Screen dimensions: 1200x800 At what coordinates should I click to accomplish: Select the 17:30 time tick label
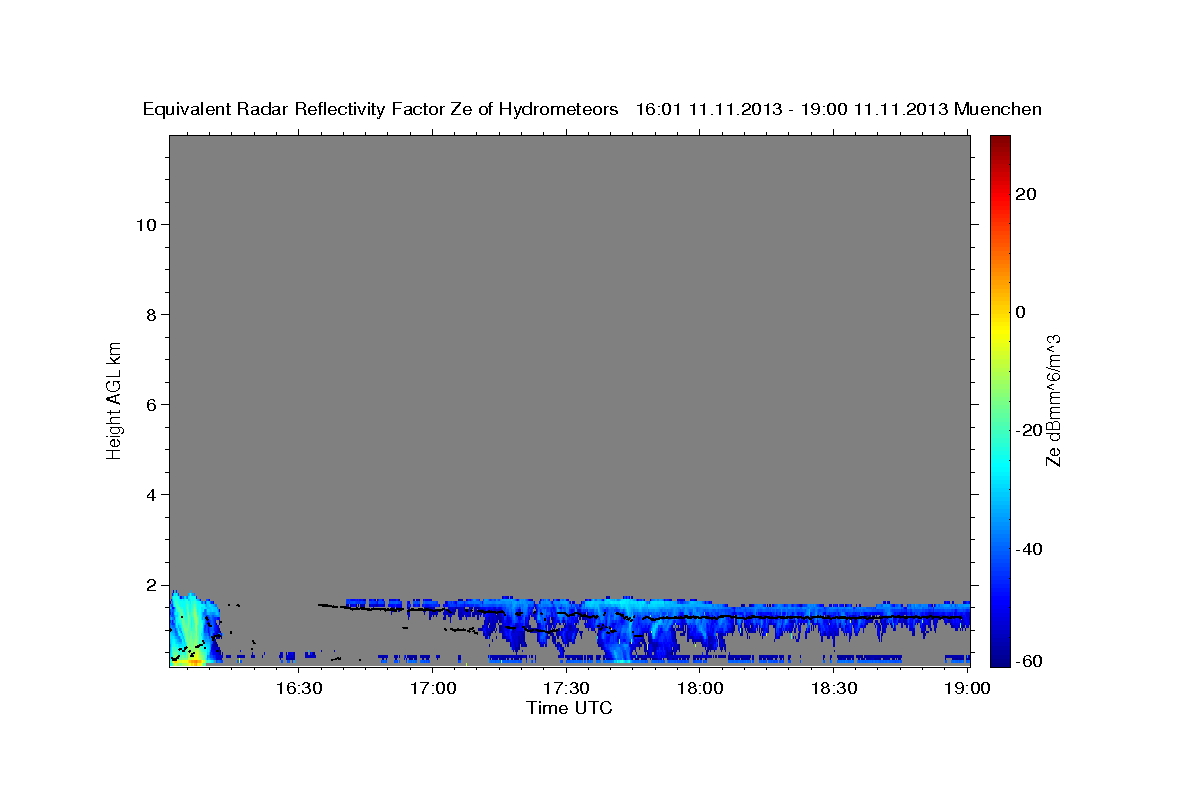pos(567,688)
